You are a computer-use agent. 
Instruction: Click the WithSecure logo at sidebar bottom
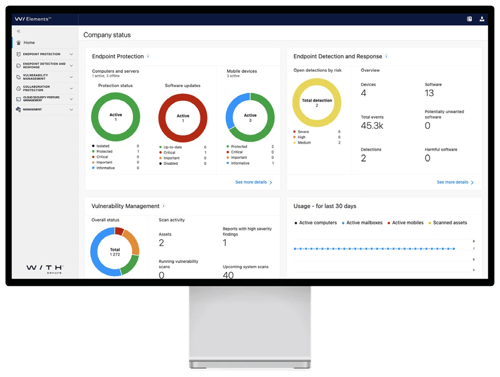pyautogui.click(x=45, y=269)
